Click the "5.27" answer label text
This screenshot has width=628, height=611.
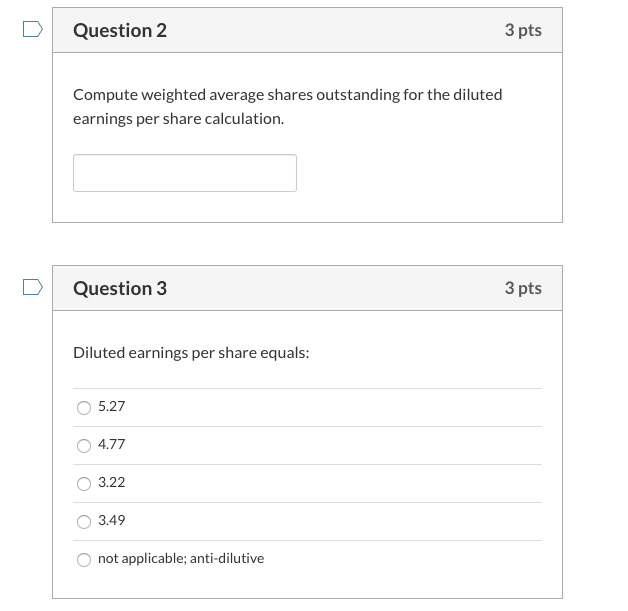[x=112, y=407]
